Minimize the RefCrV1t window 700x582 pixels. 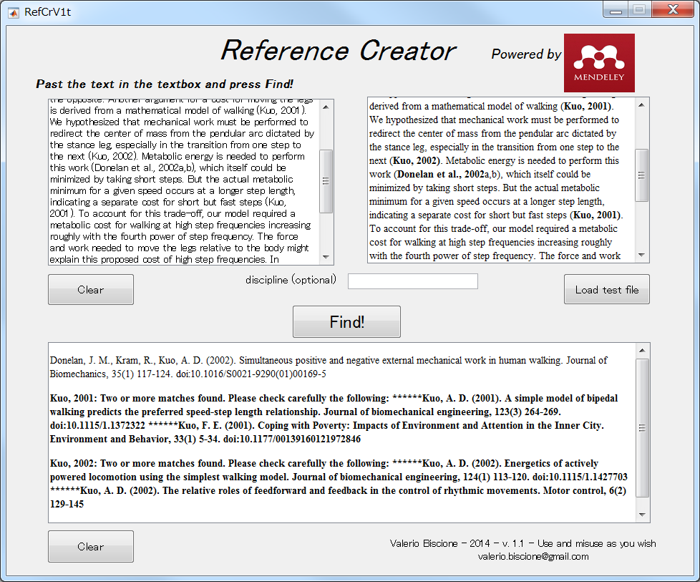[x=613, y=9]
